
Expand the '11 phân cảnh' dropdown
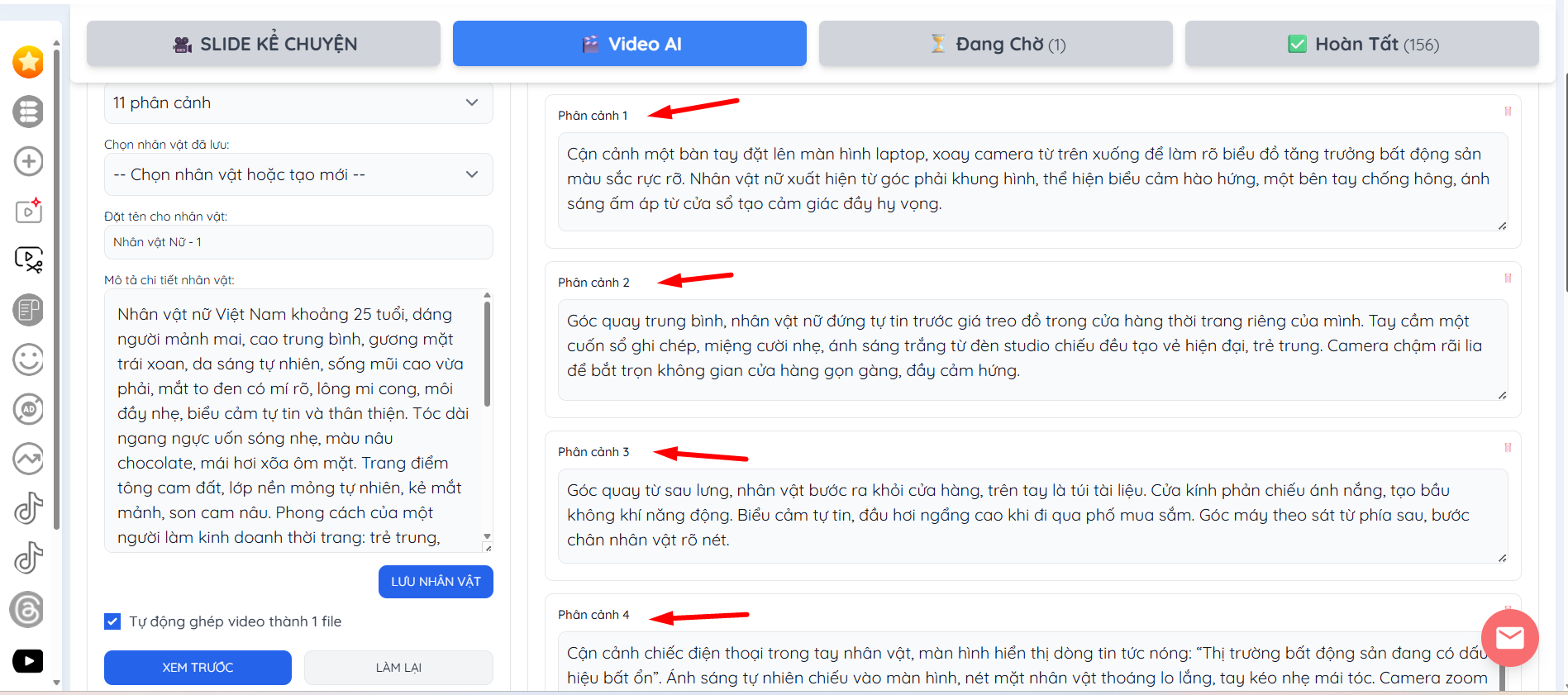pyautogui.click(x=298, y=103)
